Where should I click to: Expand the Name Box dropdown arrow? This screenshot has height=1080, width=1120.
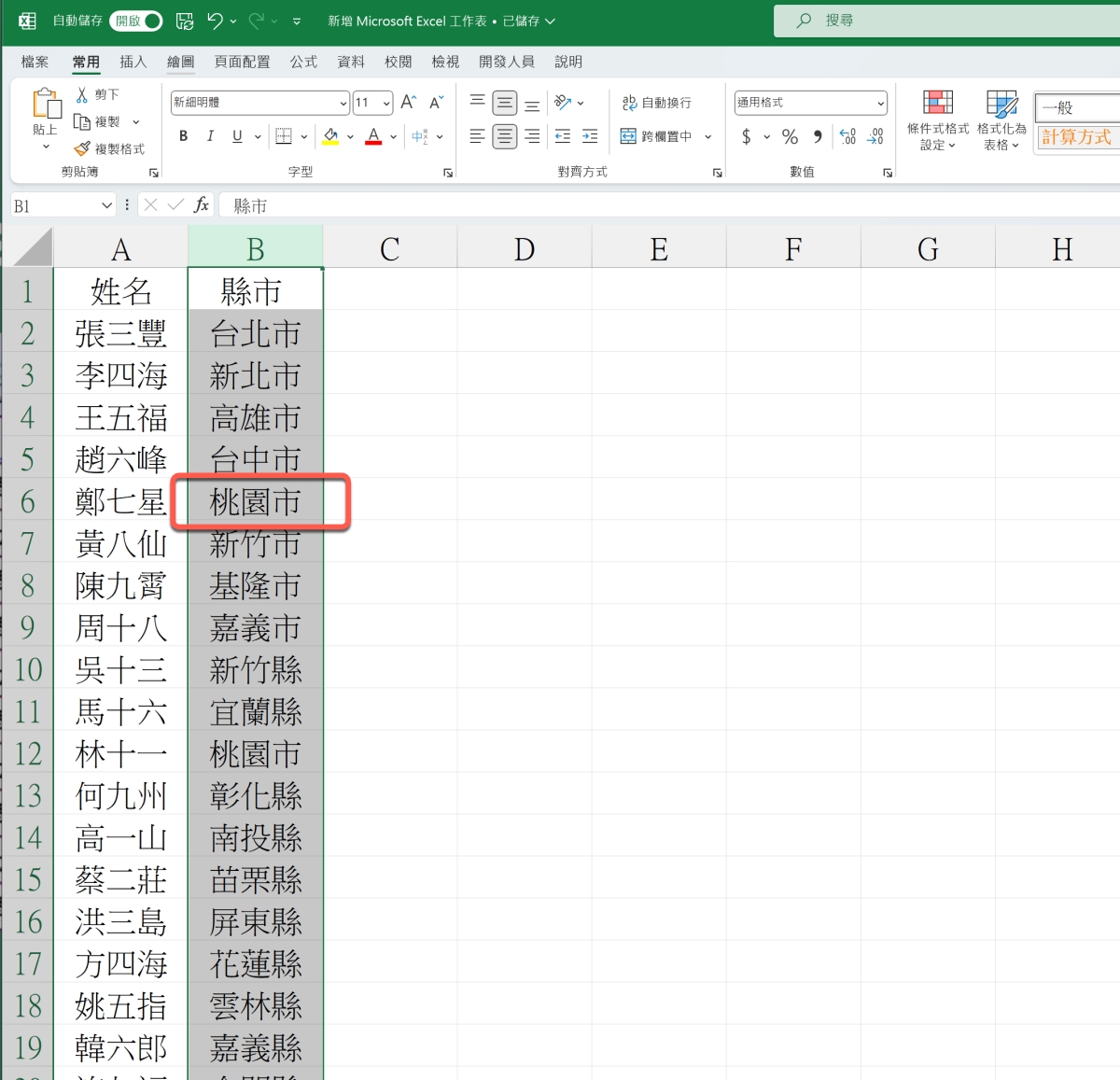107,205
